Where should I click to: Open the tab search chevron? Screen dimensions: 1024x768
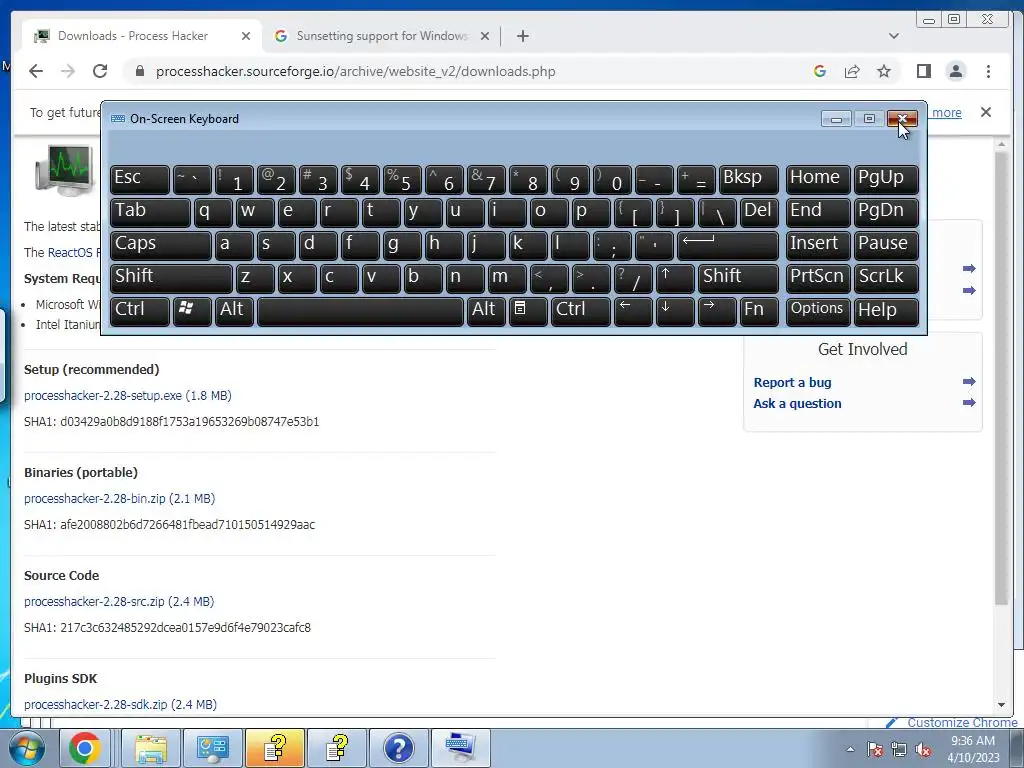pyautogui.click(x=893, y=36)
